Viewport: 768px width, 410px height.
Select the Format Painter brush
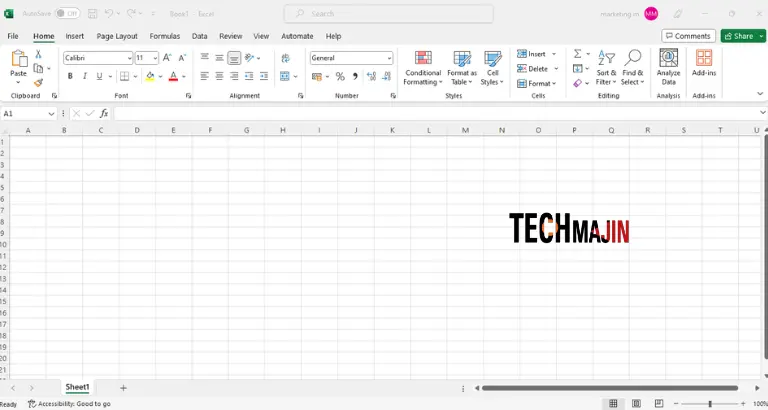[x=38, y=82]
